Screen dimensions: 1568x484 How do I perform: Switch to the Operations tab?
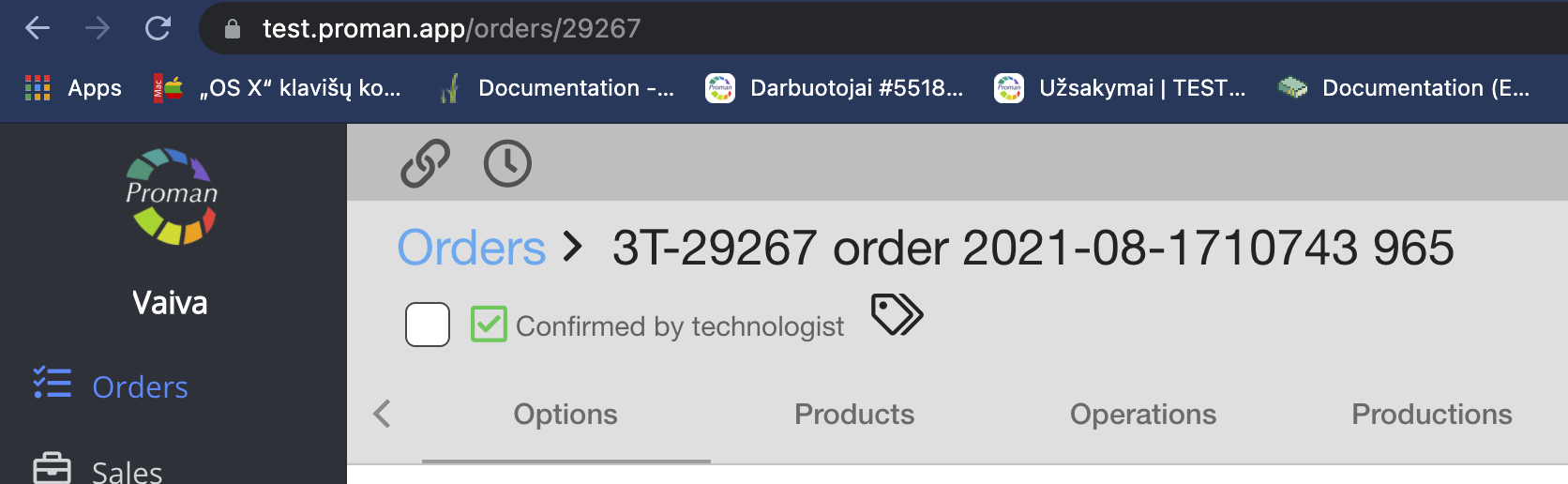1143,415
